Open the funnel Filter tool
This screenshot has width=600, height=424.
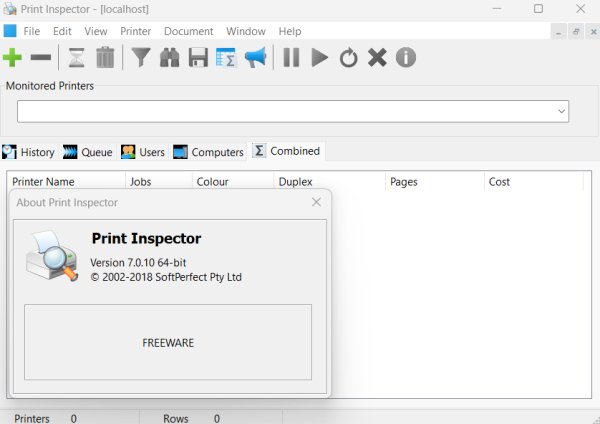[141, 58]
